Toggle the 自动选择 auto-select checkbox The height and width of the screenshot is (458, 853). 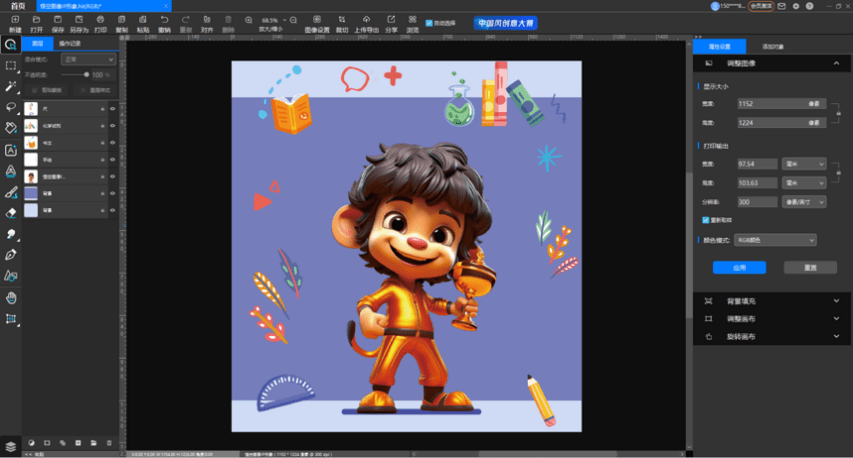430,23
